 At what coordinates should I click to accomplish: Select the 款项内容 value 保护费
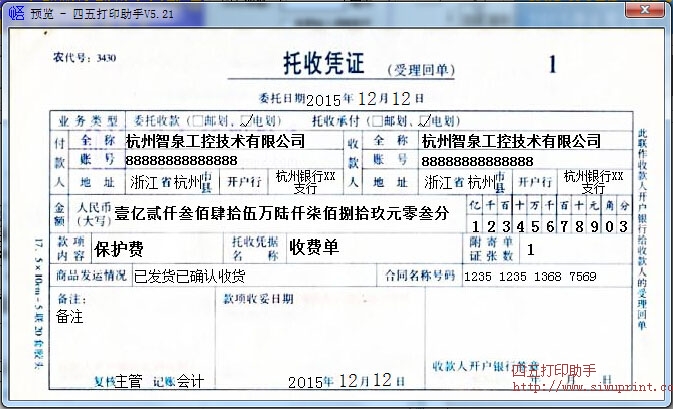(119, 249)
